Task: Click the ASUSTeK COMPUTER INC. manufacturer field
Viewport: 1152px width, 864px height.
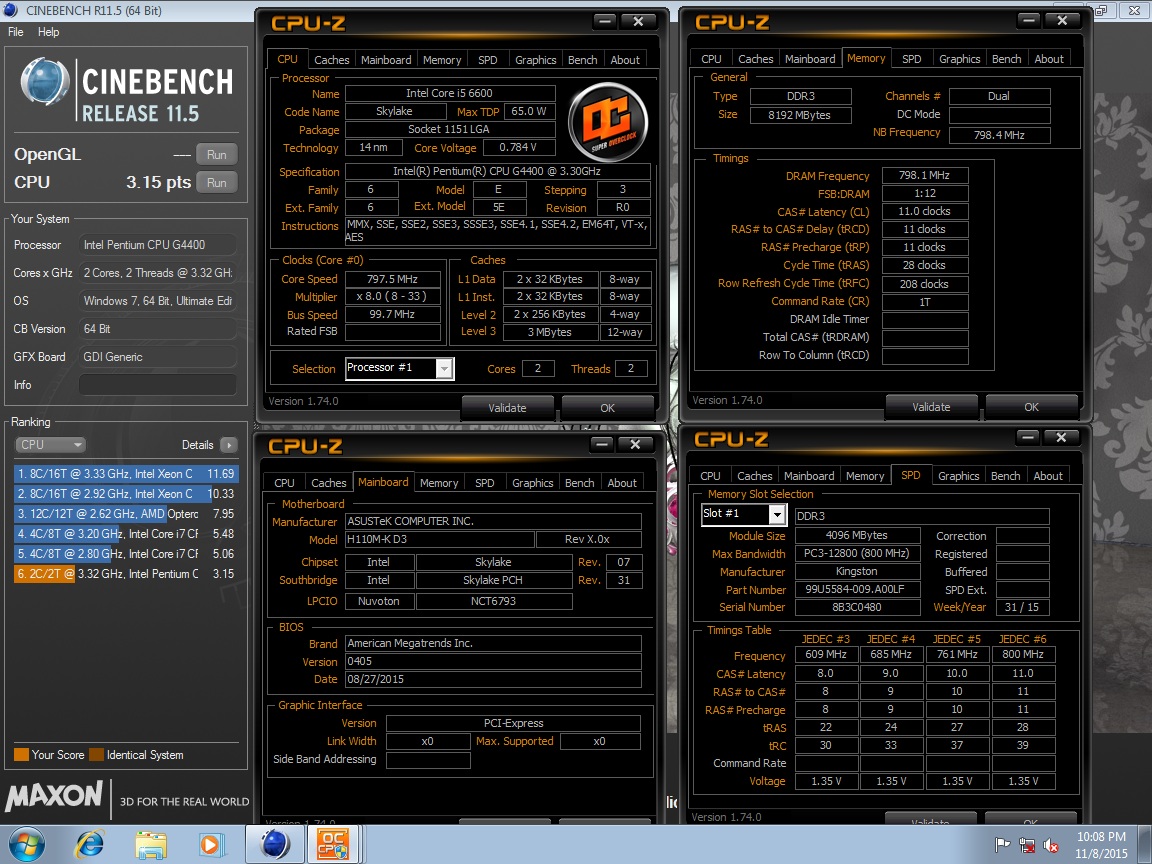Action: point(493,521)
